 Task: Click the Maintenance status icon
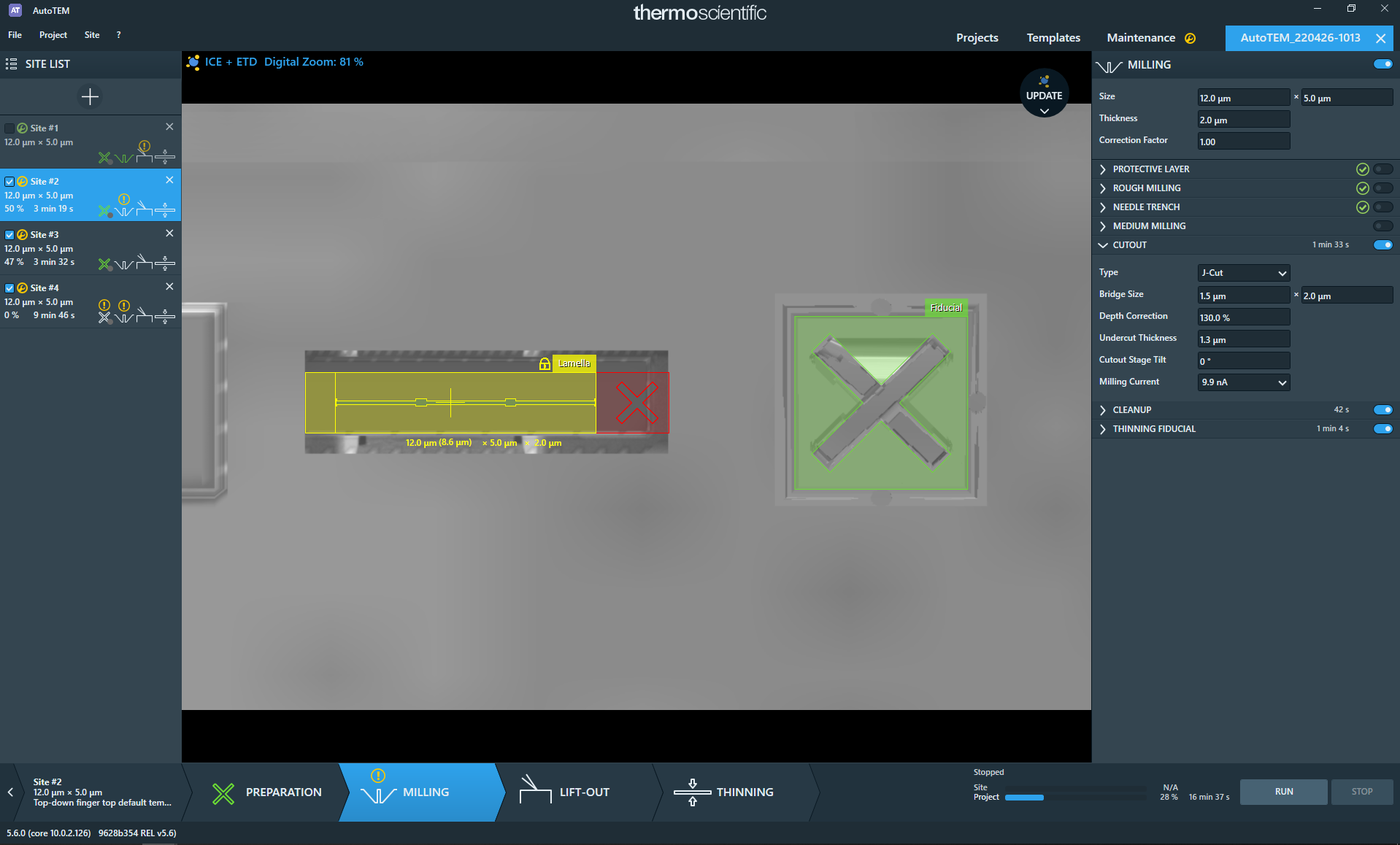(x=1191, y=38)
